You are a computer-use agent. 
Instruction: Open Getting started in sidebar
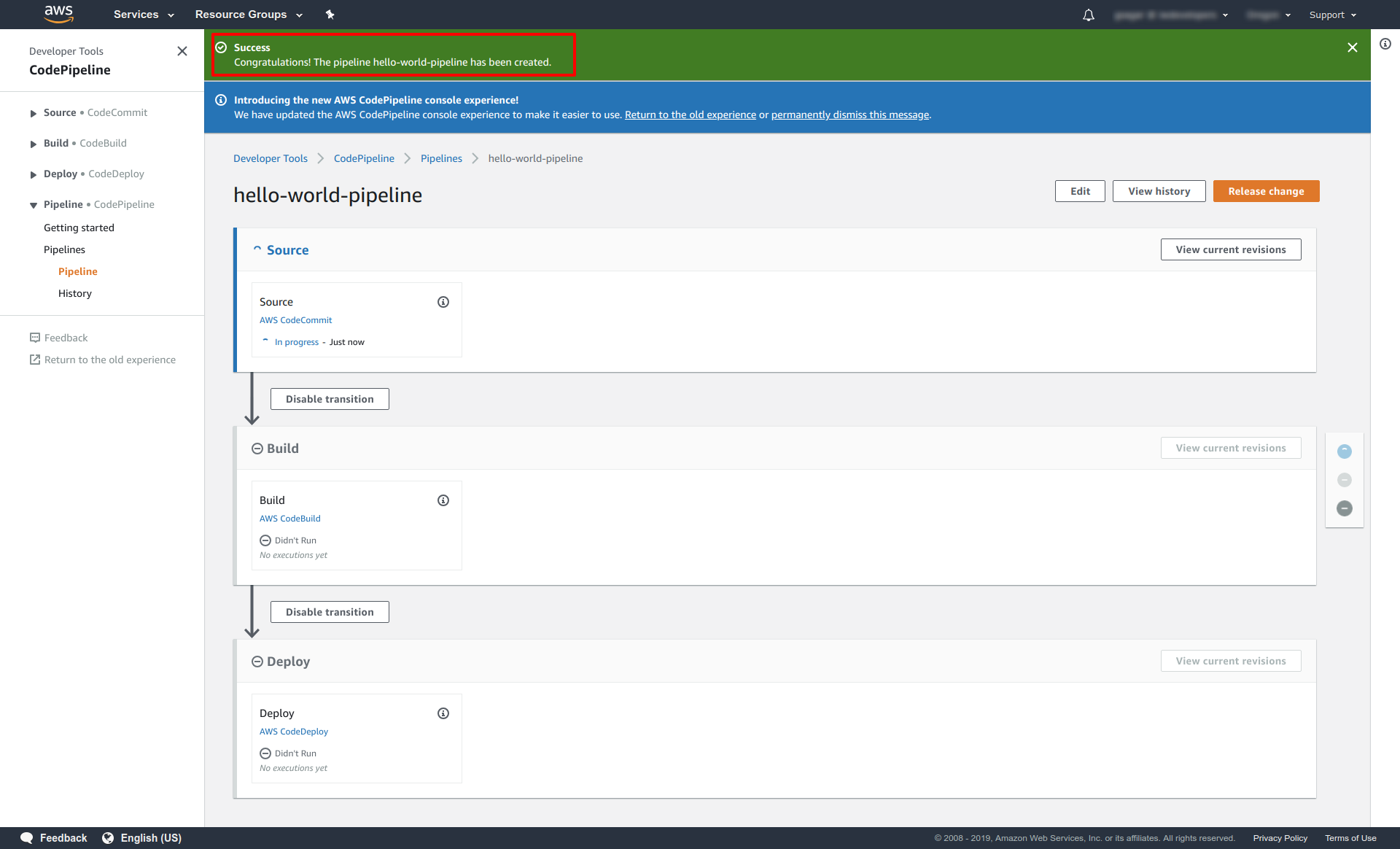(79, 228)
